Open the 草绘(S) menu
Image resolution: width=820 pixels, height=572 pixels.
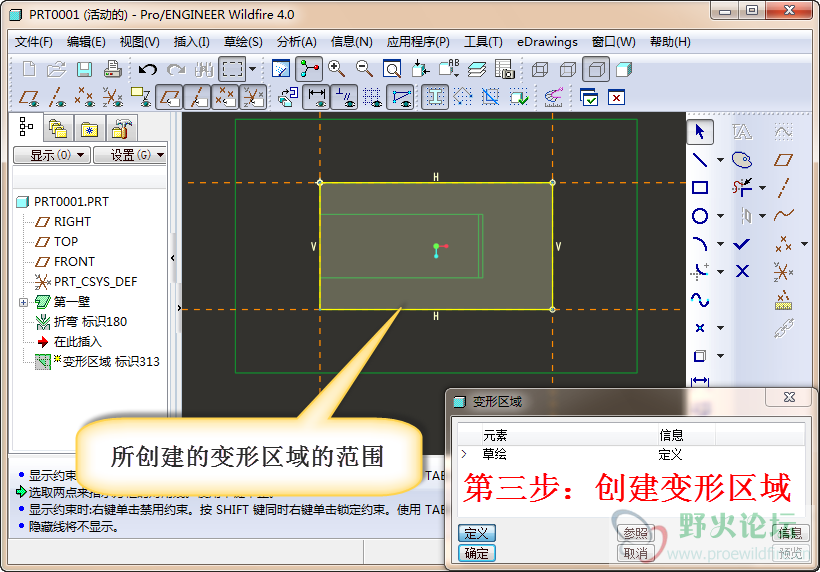(x=243, y=42)
